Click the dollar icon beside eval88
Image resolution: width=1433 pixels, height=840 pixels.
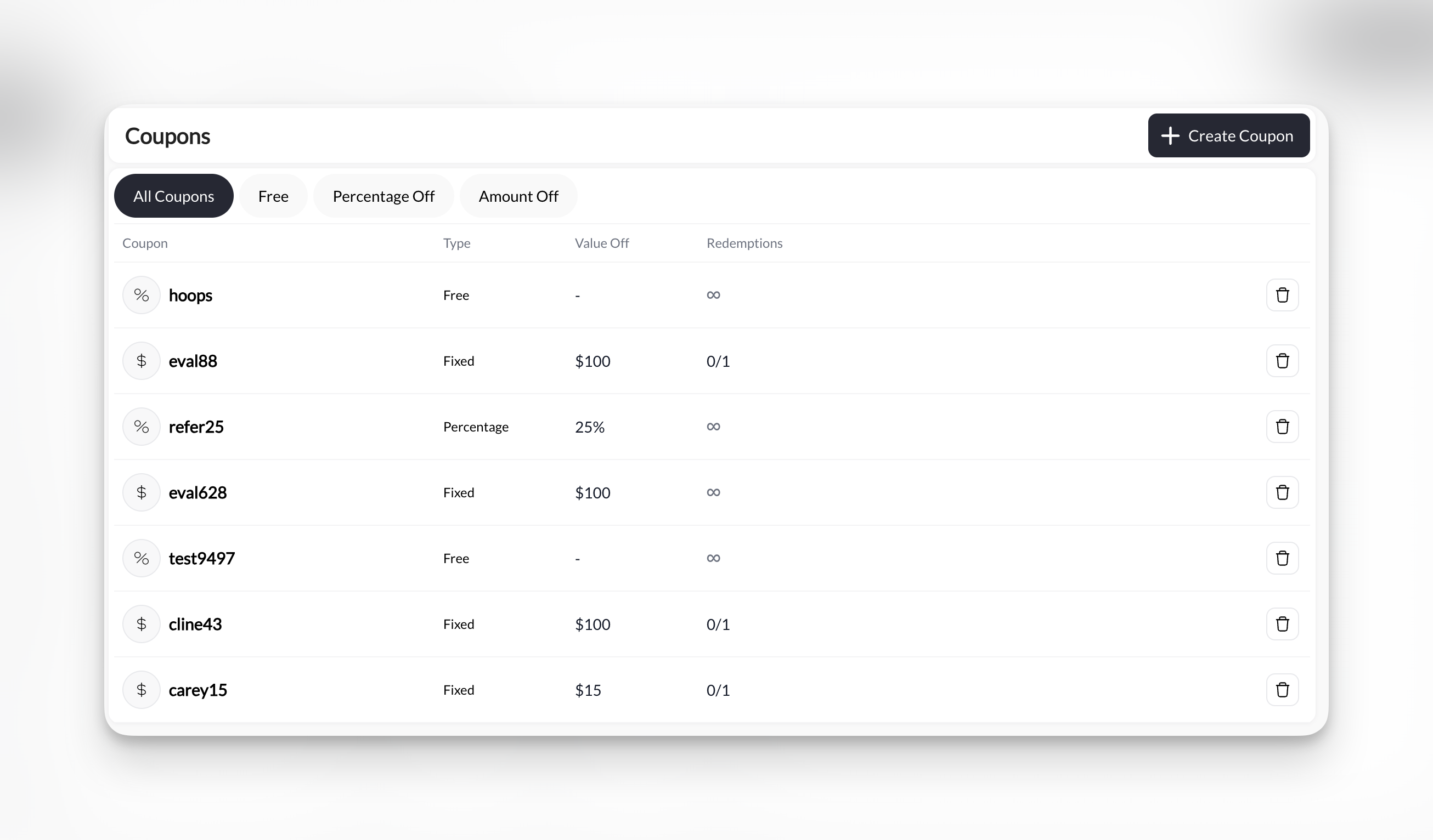(x=141, y=361)
